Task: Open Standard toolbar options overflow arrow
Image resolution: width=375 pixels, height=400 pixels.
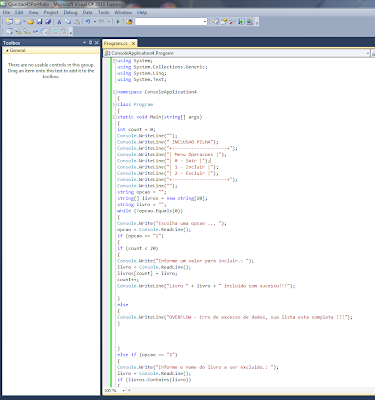Action: [256, 23]
